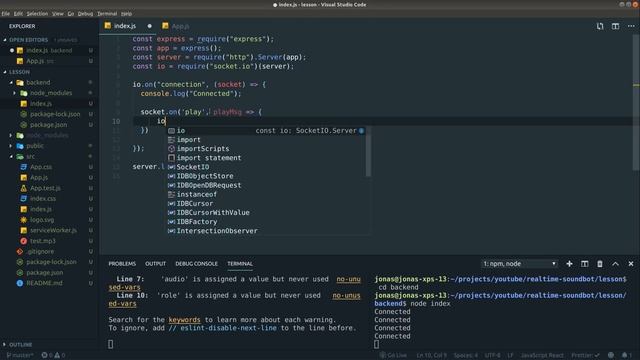
Task: Click the feedback smiley in status bar
Action: (x=611, y=355)
